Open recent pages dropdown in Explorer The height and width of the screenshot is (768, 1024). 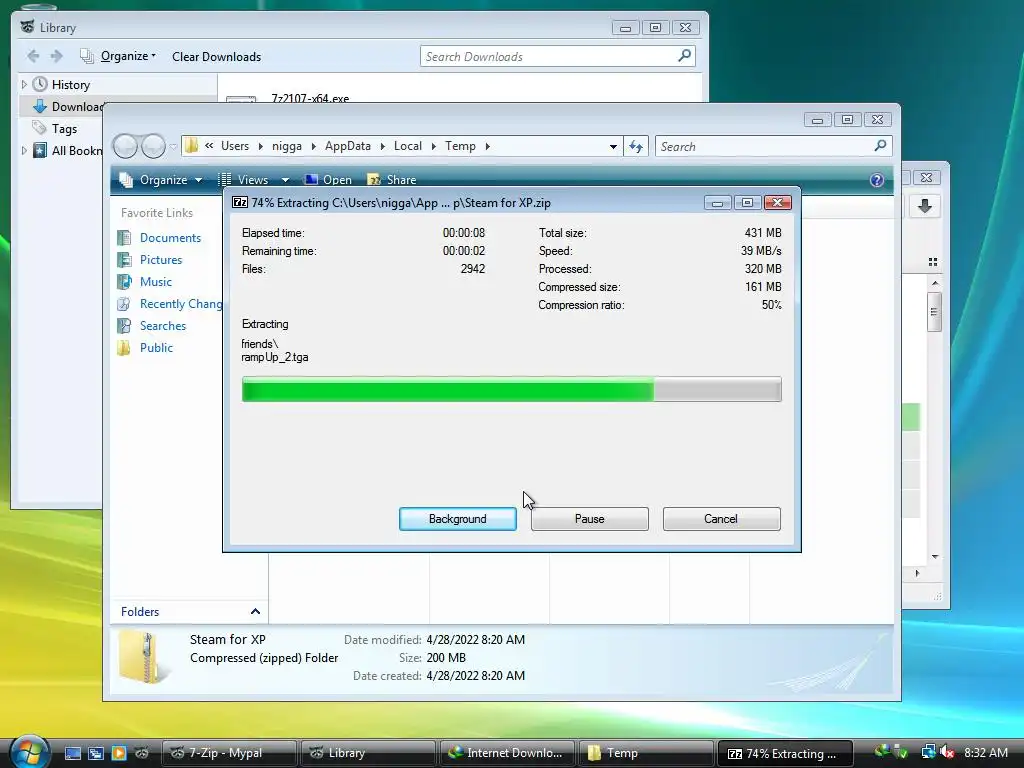coord(173,146)
